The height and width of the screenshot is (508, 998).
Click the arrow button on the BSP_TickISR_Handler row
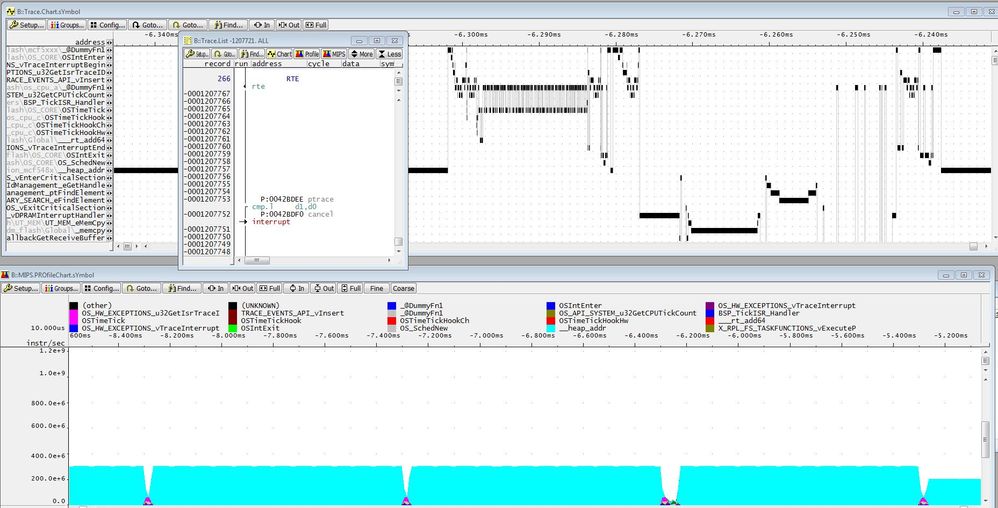coord(110,102)
